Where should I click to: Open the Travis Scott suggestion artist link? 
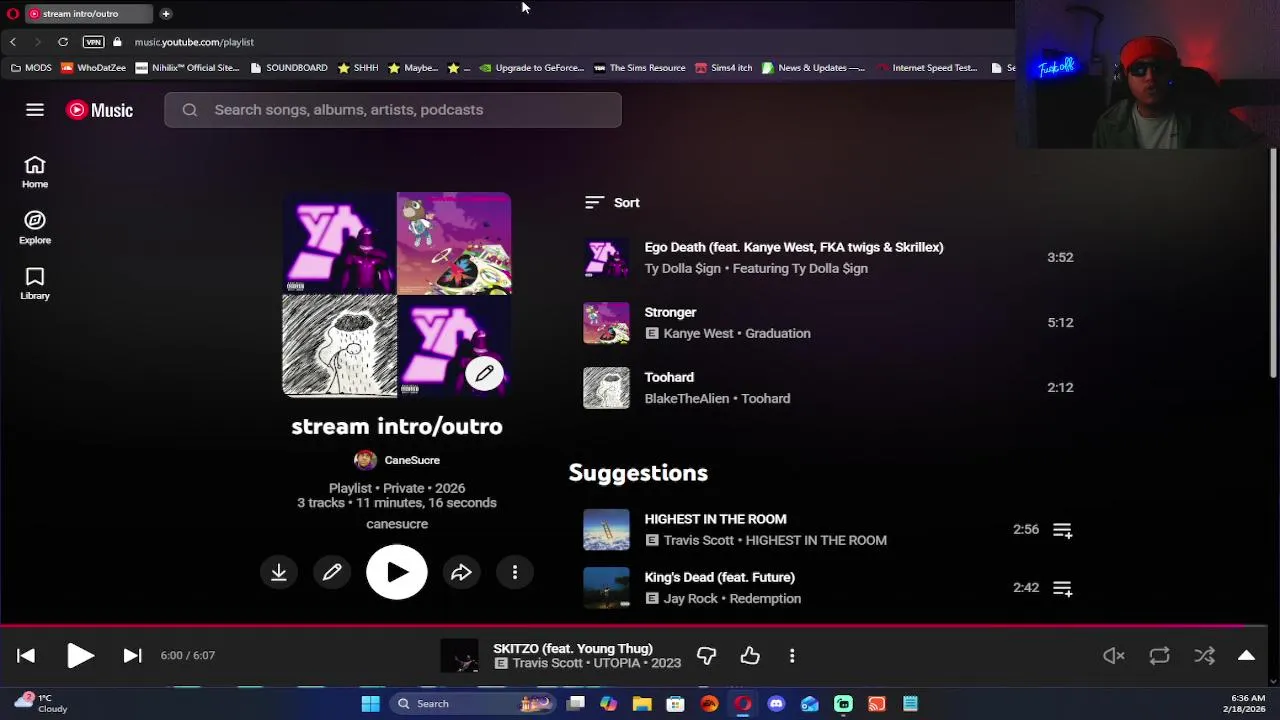699,540
